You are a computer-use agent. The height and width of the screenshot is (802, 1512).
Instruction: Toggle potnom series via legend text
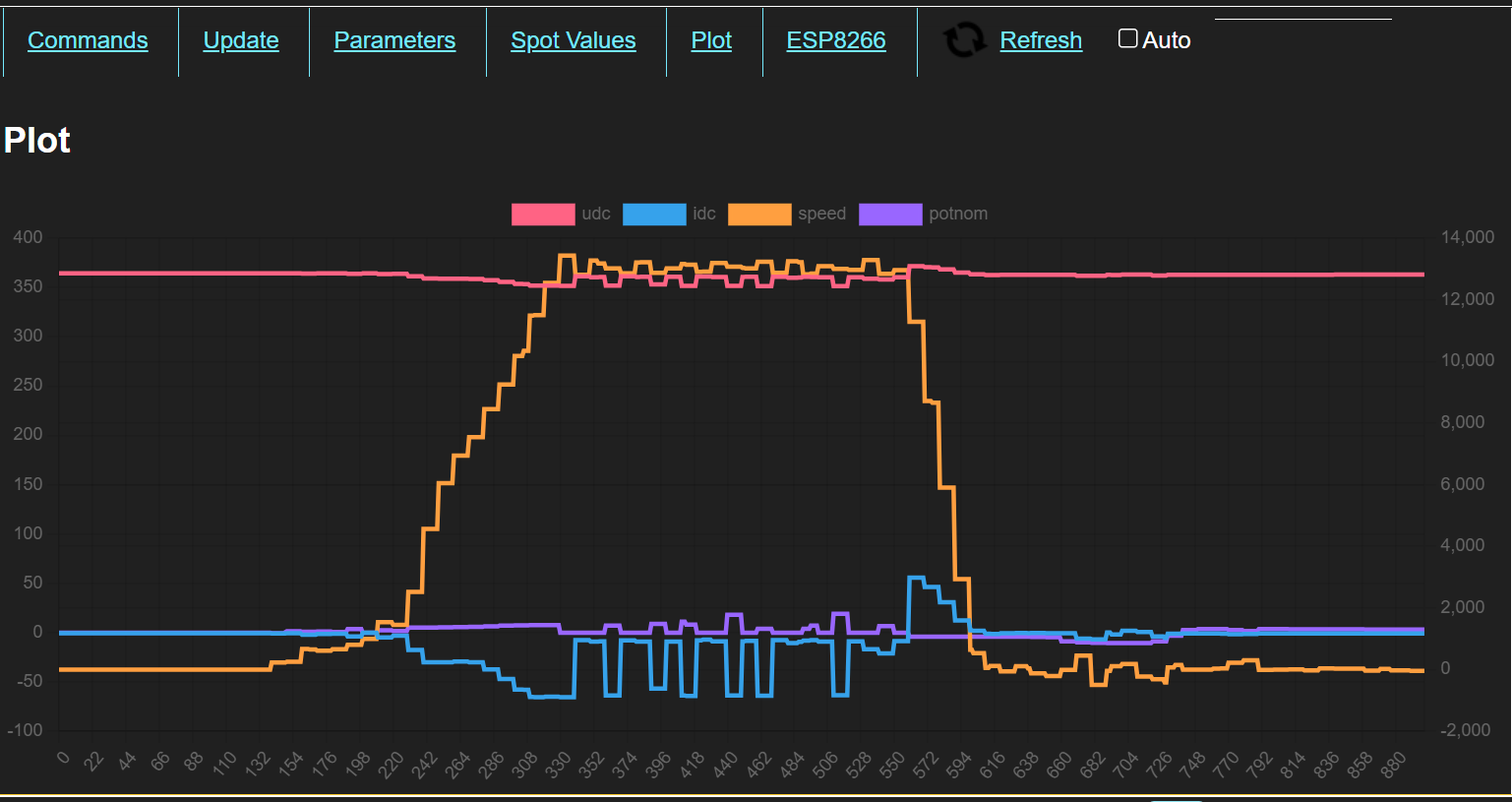click(x=958, y=215)
